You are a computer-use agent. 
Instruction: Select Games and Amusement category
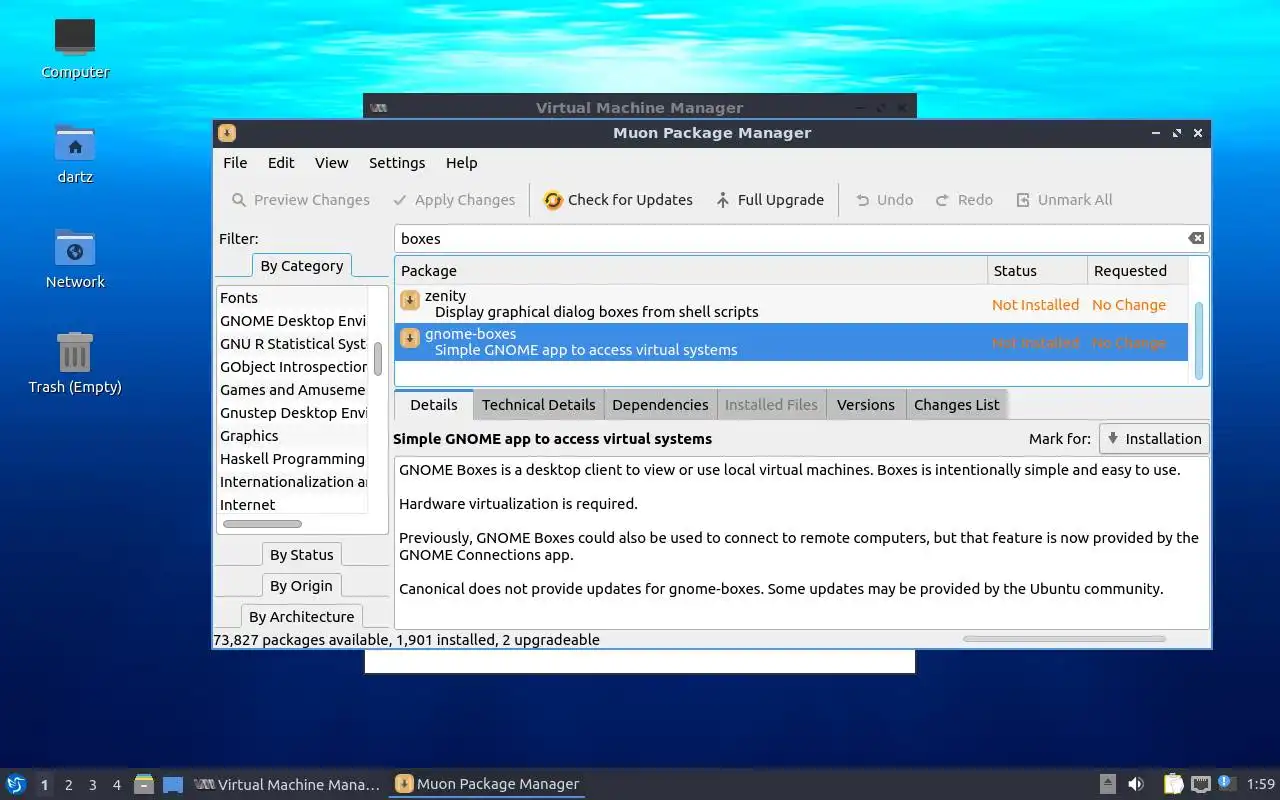click(292, 390)
